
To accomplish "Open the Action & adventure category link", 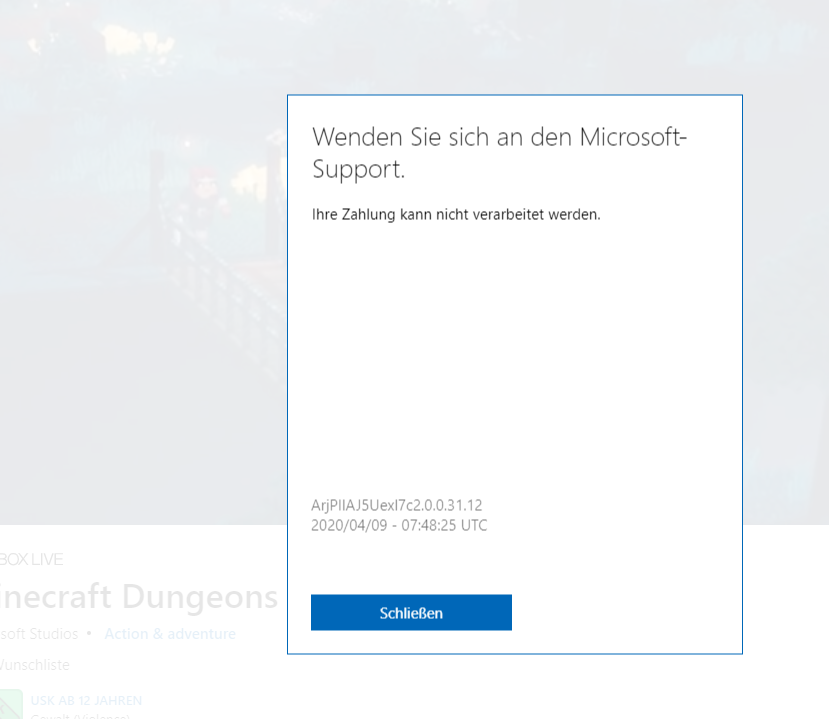I will [x=170, y=633].
